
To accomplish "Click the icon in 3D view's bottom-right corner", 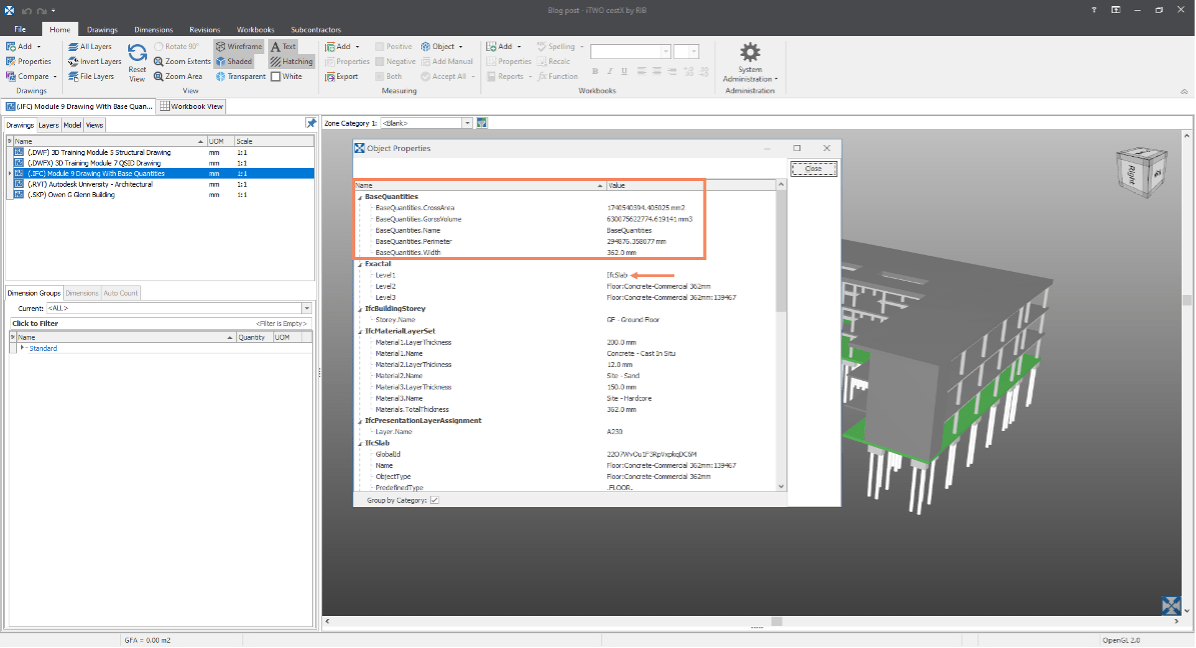I will tap(1171, 606).
